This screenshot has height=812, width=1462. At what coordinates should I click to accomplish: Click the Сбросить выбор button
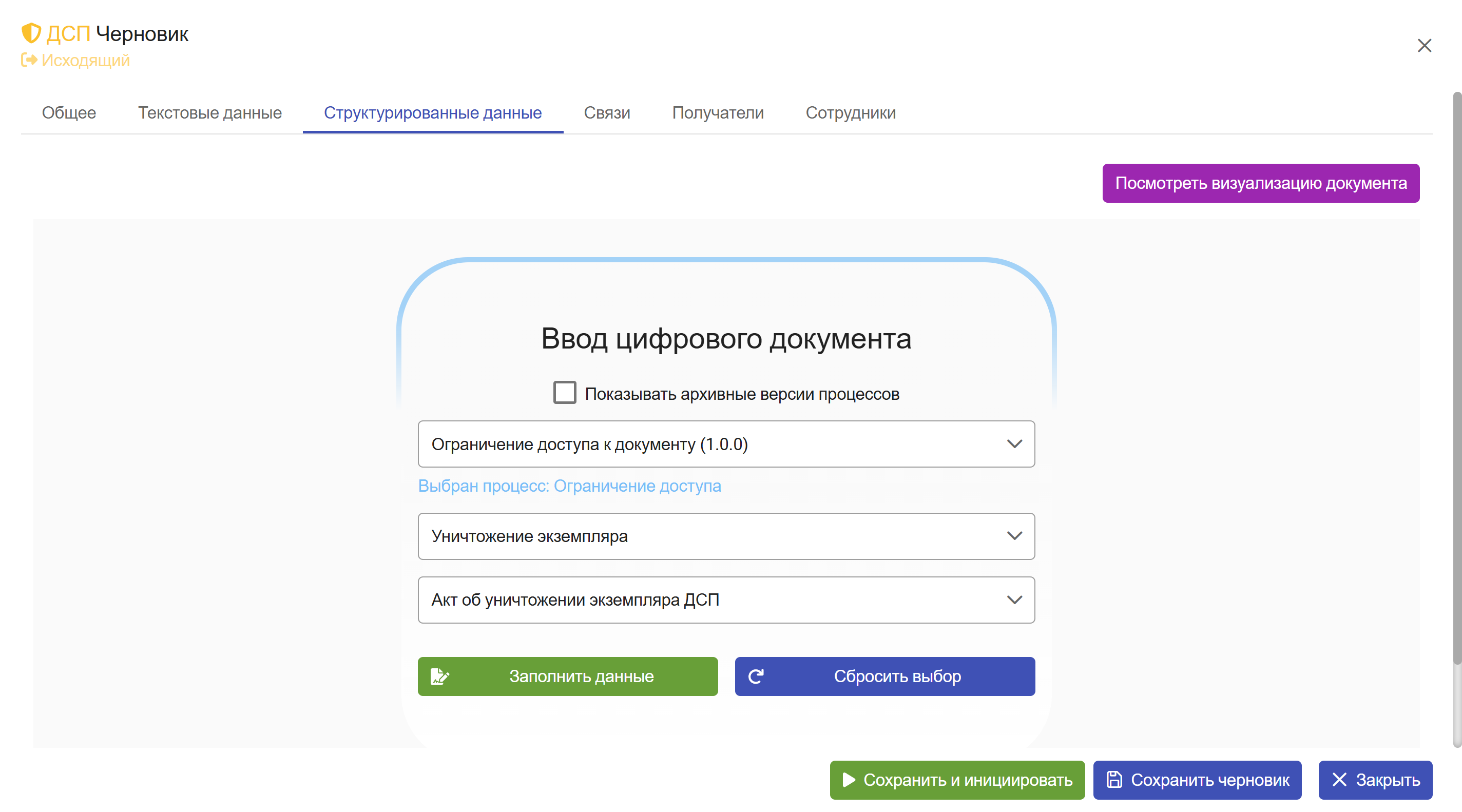tap(885, 676)
